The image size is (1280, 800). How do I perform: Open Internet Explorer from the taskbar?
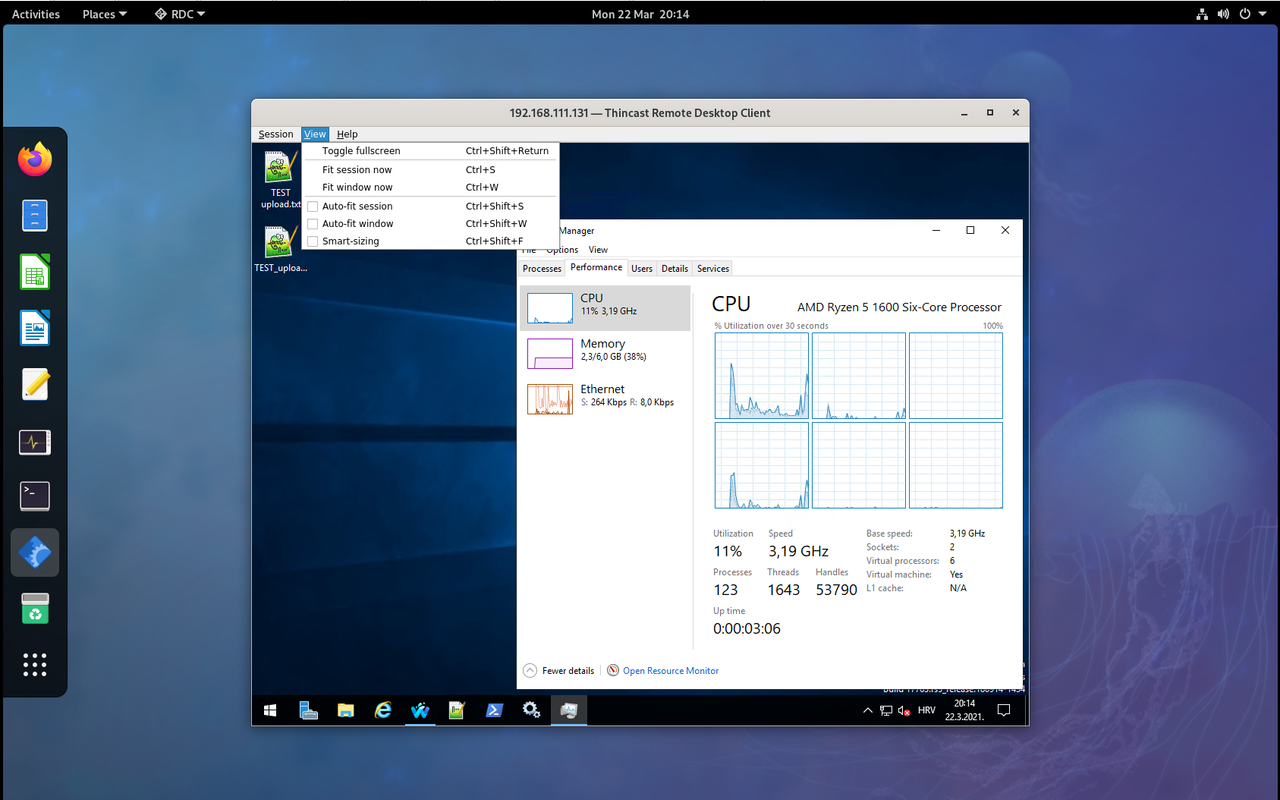pos(383,710)
